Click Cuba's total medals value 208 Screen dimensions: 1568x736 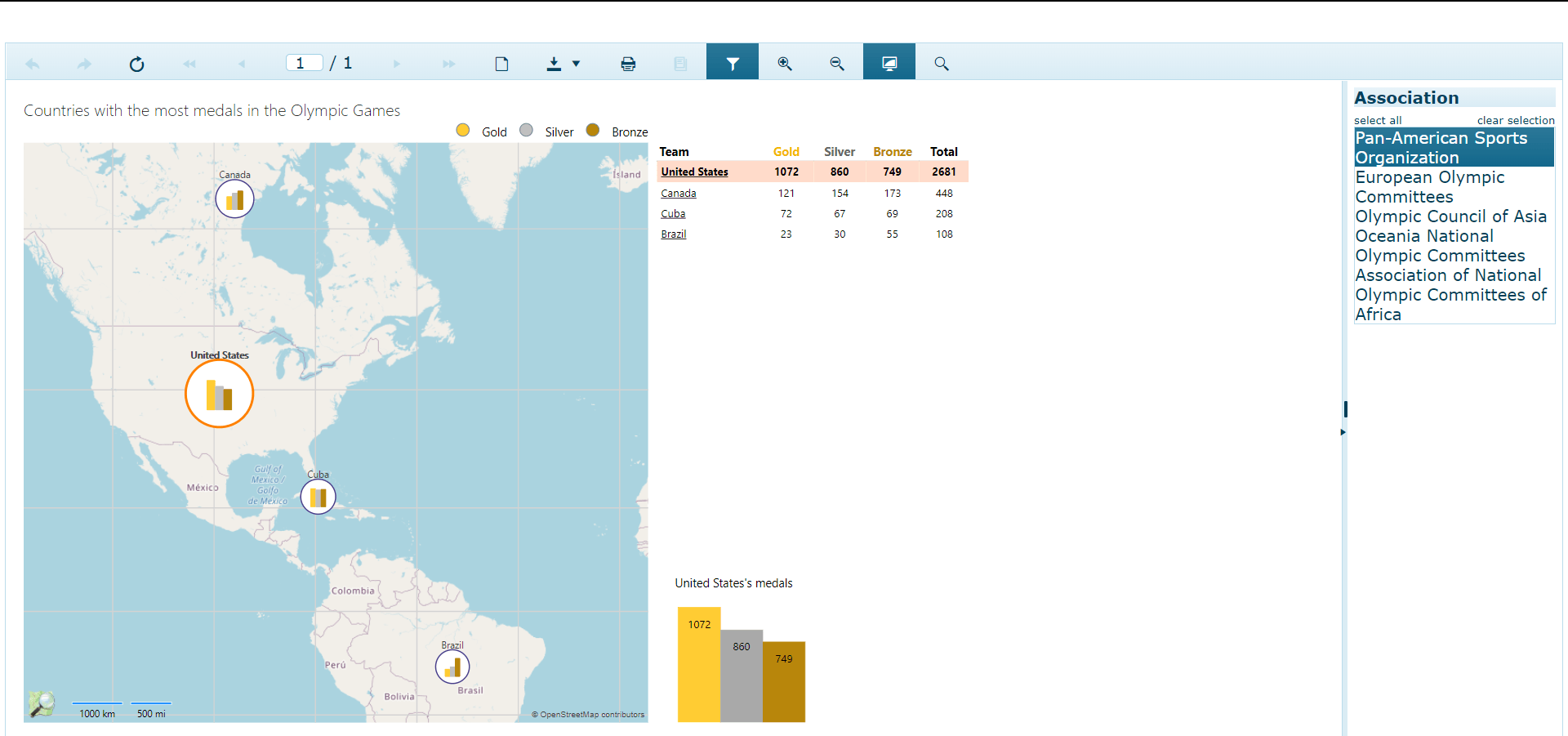point(944,214)
